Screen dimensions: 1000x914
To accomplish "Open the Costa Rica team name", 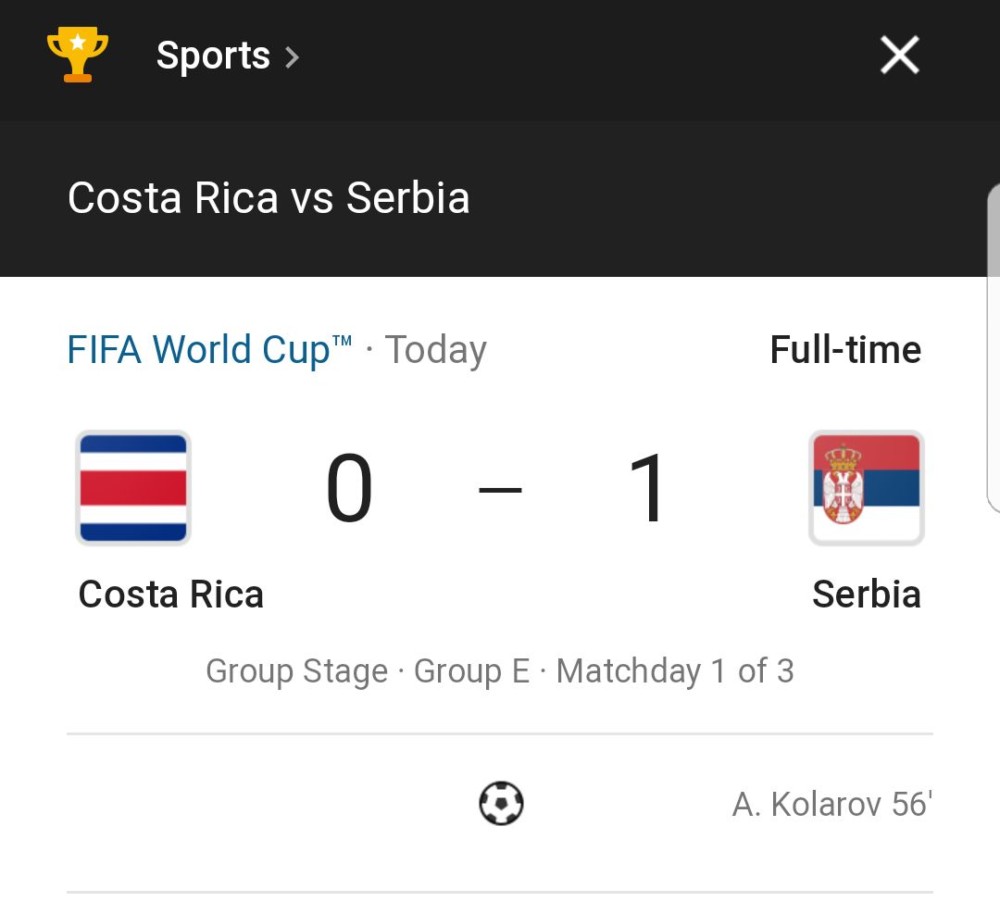I will click(x=171, y=594).
